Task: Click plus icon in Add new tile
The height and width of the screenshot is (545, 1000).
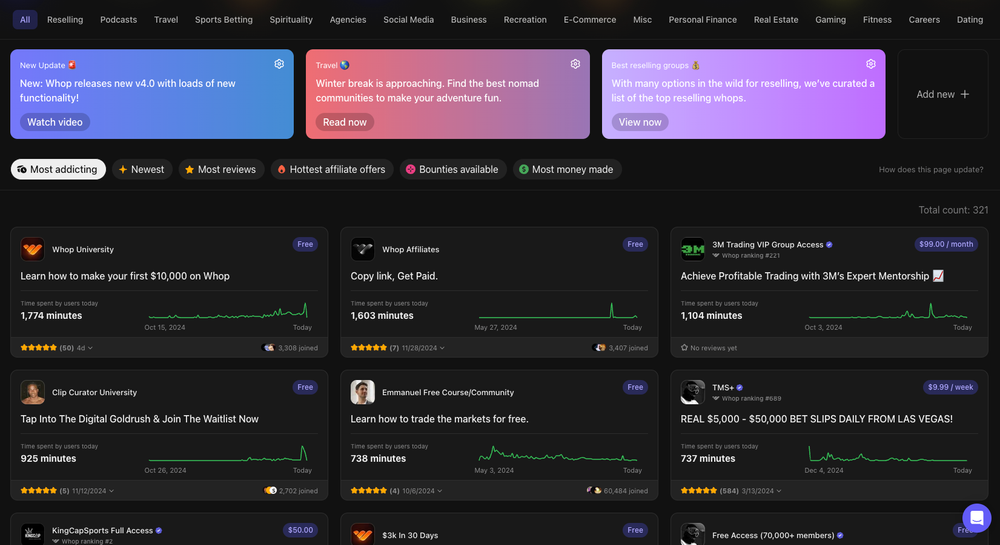Action: 965,94
